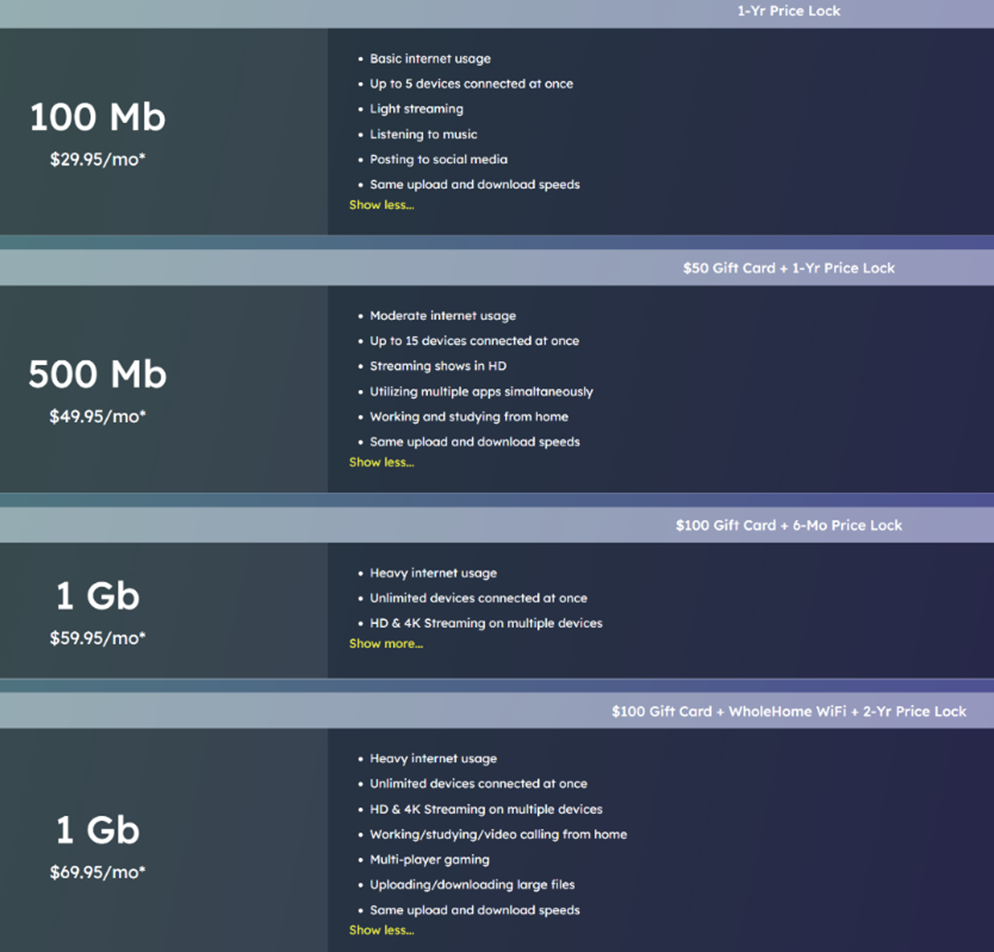Collapse Show less on the $69.95 plan
This screenshot has height=952, width=994.
(x=381, y=930)
